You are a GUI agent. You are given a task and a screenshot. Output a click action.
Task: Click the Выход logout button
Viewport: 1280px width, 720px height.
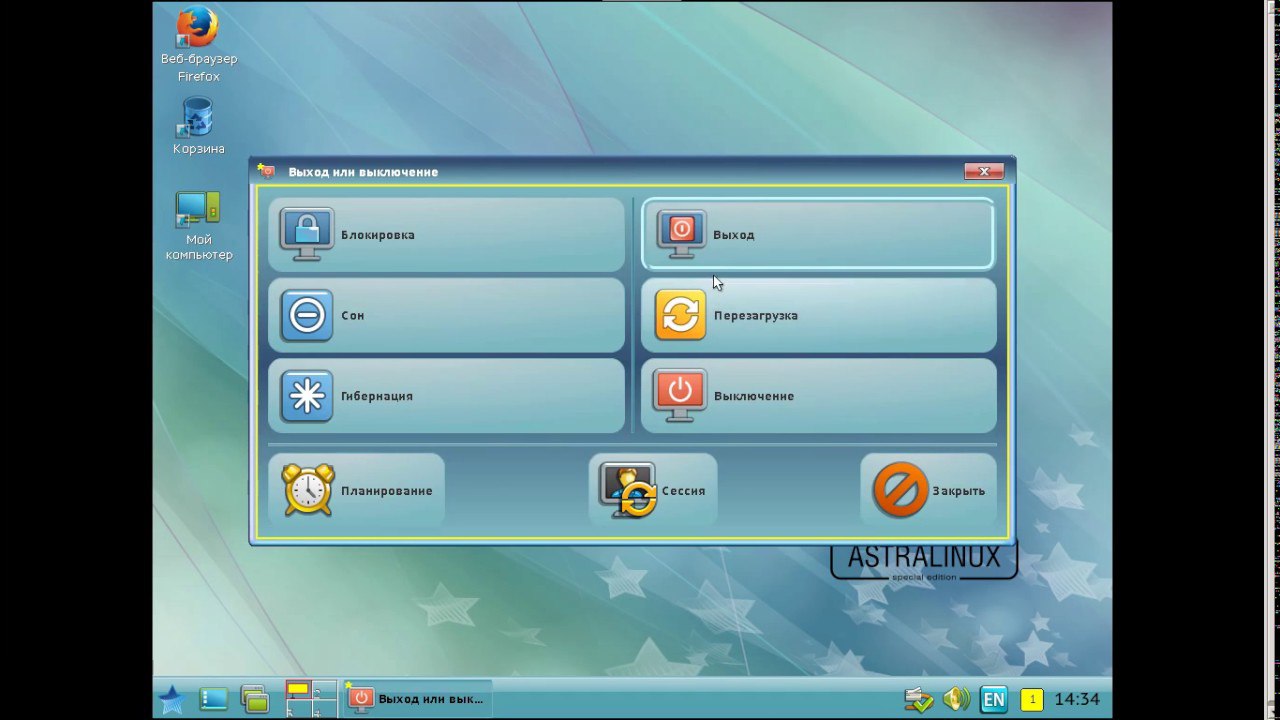pyautogui.click(x=818, y=234)
